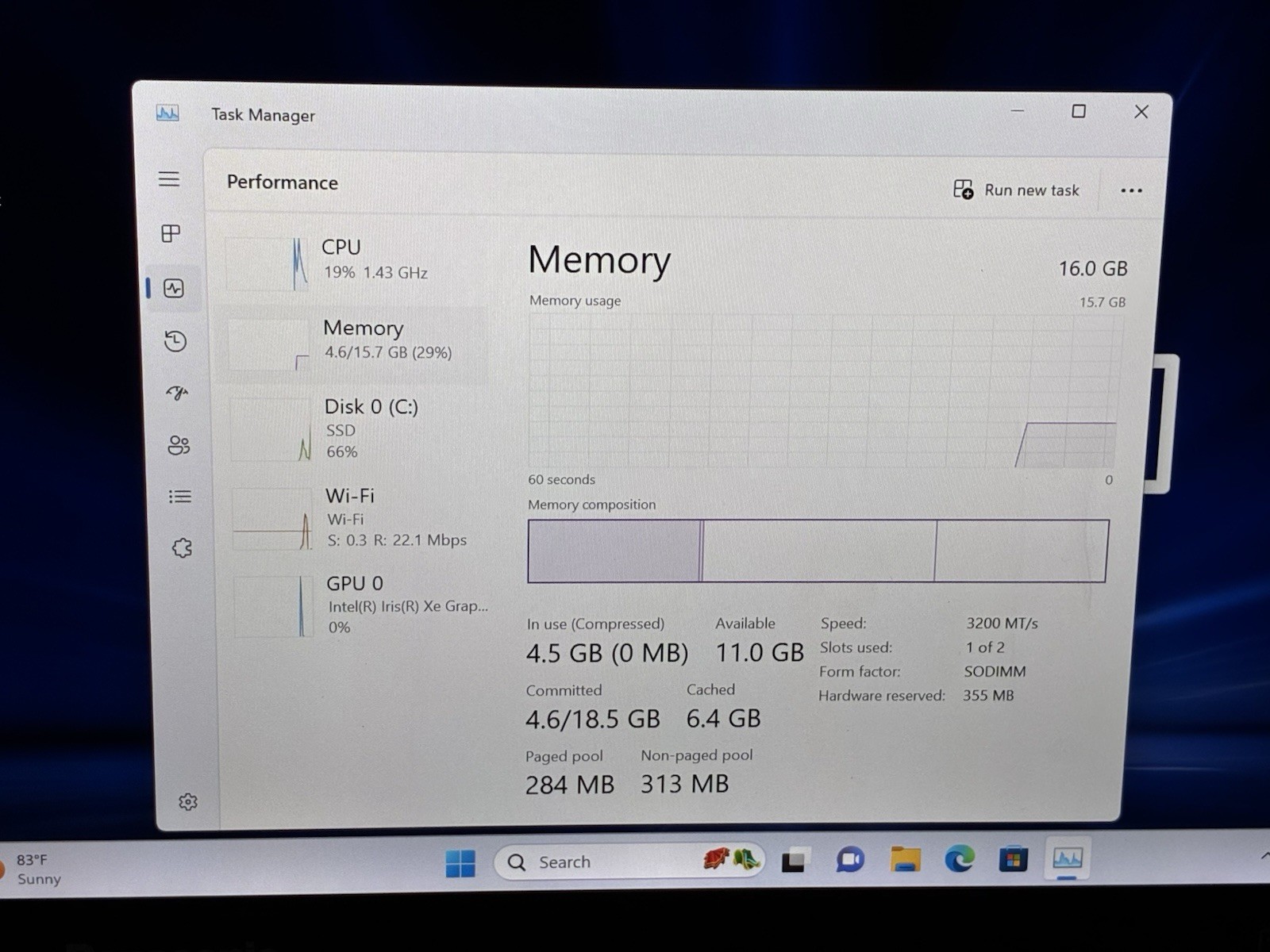Click the taskbar Search box
1270x952 pixels.
coord(629,862)
